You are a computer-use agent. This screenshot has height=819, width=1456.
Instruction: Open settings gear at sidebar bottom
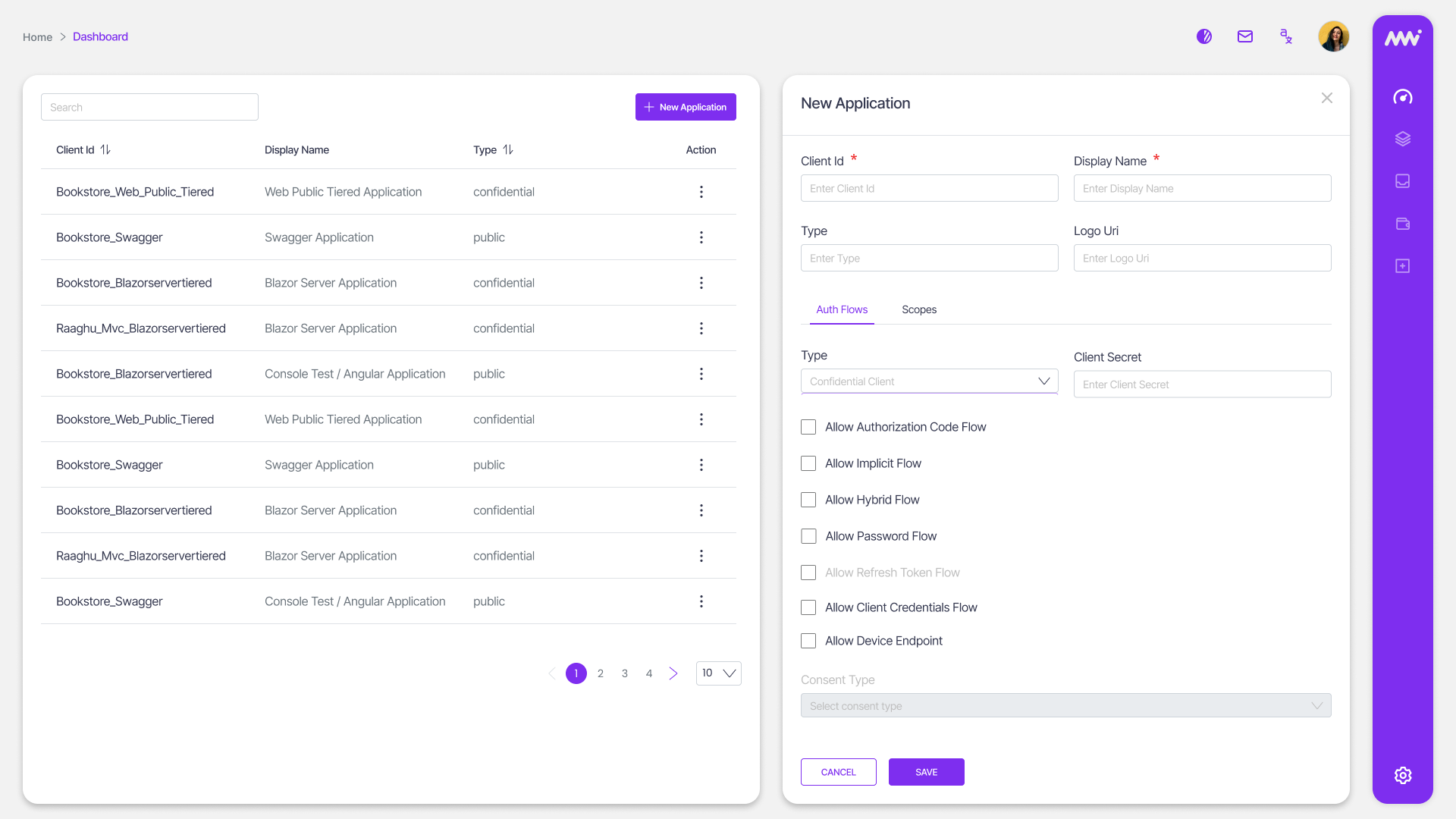pyautogui.click(x=1402, y=775)
